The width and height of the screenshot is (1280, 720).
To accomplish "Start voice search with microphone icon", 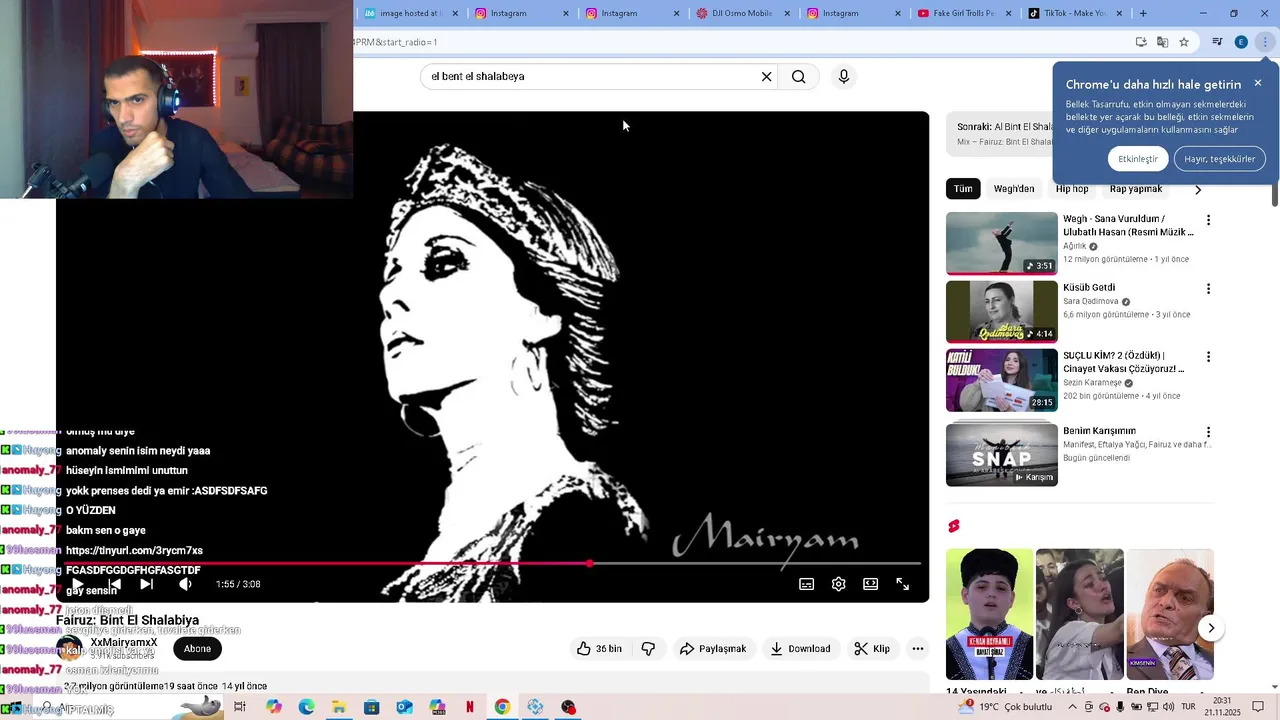I will tap(844, 77).
